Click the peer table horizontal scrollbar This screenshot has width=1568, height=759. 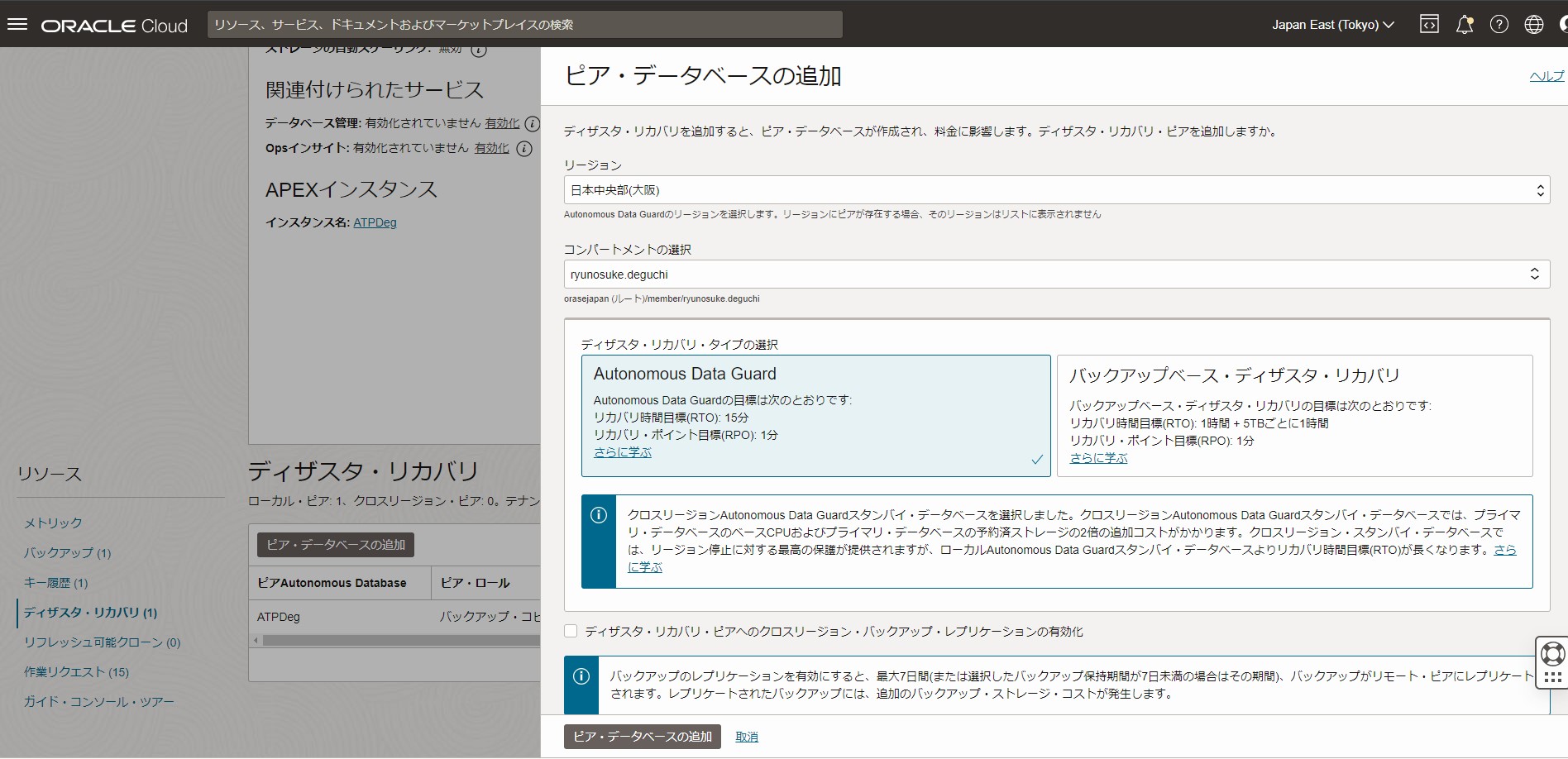(397, 641)
